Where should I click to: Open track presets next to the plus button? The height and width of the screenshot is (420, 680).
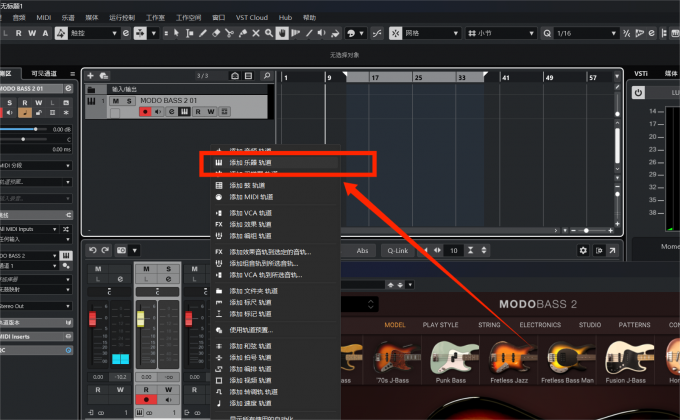(104, 75)
